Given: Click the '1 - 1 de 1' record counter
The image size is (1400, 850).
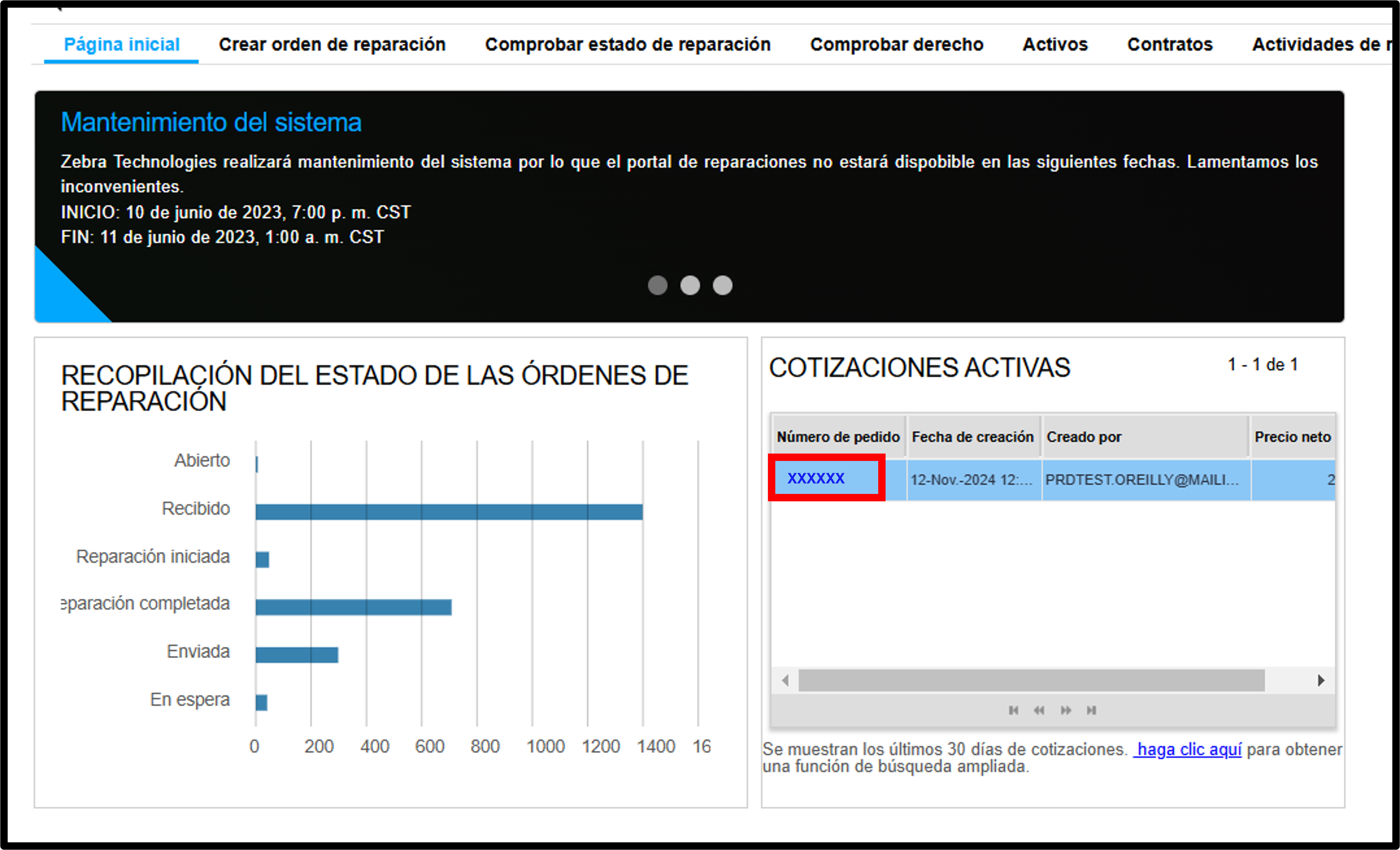Looking at the screenshot, I should pos(1263,365).
